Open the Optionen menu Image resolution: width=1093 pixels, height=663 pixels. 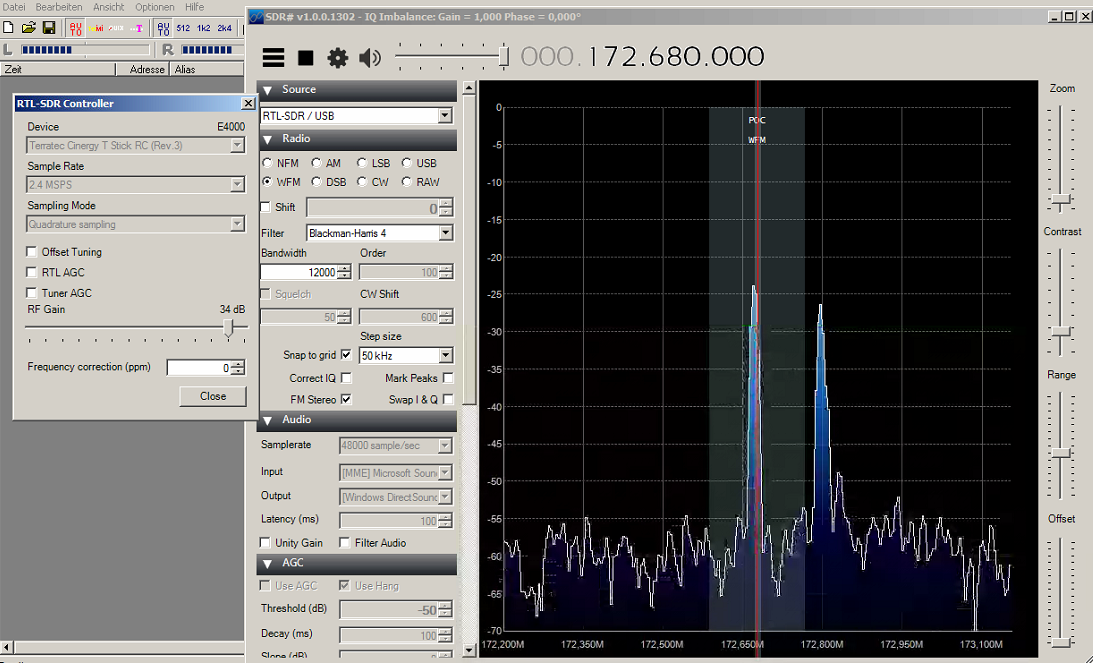(155, 7)
